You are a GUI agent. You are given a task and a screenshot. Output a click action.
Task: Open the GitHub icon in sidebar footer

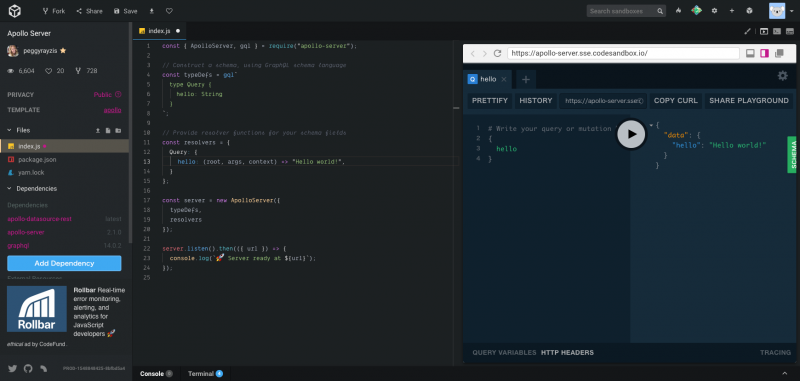click(x=28, y=368)
